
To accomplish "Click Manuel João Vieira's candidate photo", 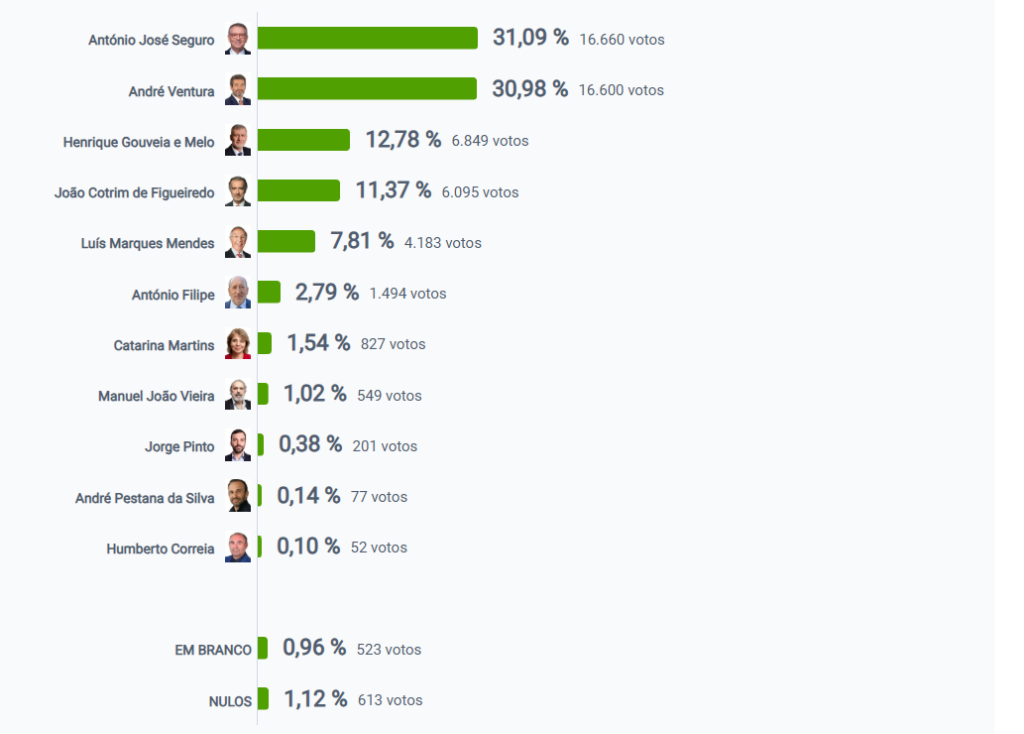I will pos(238,395).
